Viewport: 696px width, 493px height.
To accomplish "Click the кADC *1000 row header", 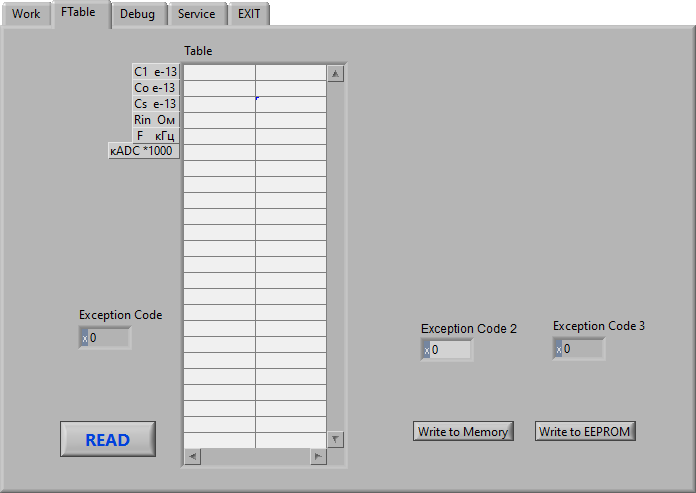I will (x=143, y=151).
